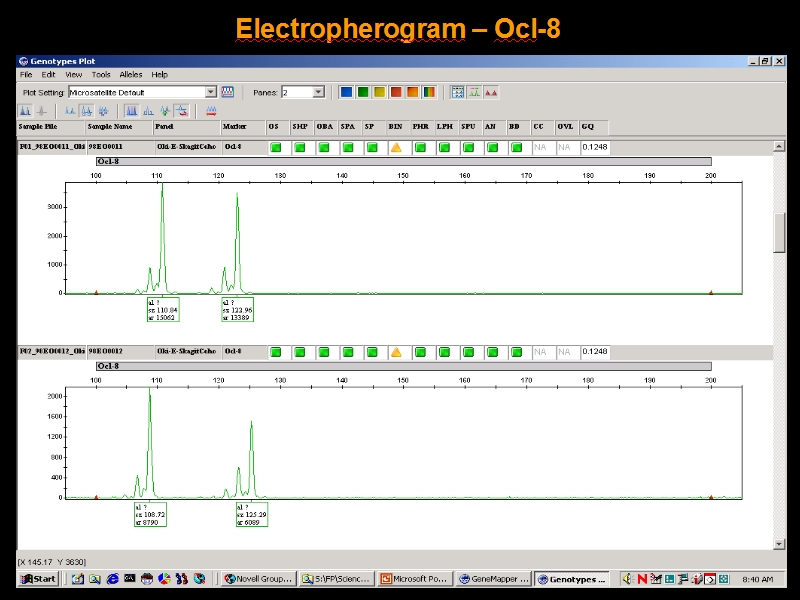The height and width of the screenshot is (600, 800).
Task: Open the File menu
Action: click(26, 74)
